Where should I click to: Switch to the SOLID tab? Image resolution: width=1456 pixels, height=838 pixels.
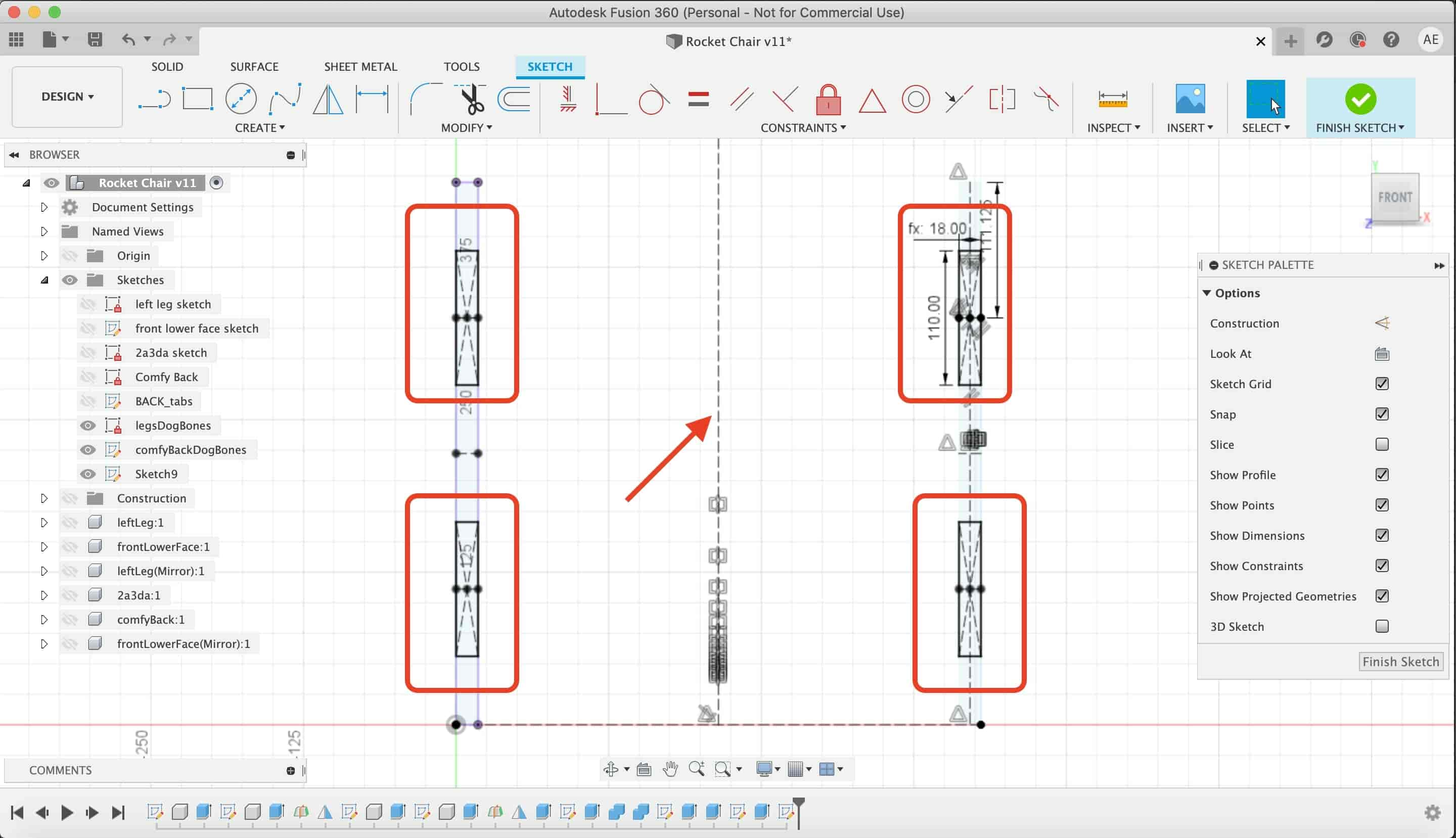[167, 67]
